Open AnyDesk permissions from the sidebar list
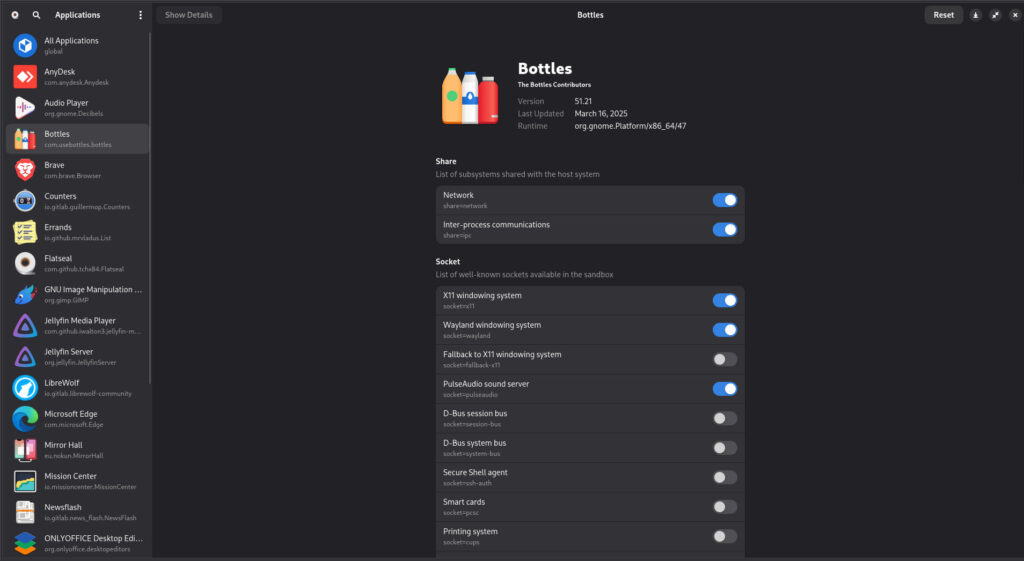 77,77
